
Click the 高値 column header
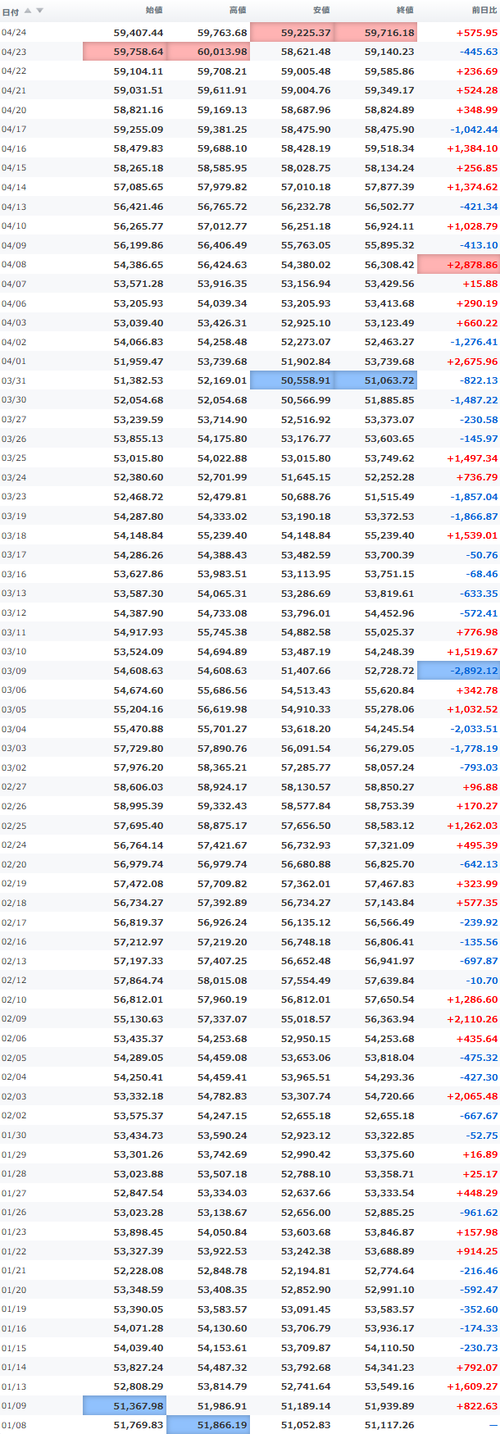coord(237,10)
